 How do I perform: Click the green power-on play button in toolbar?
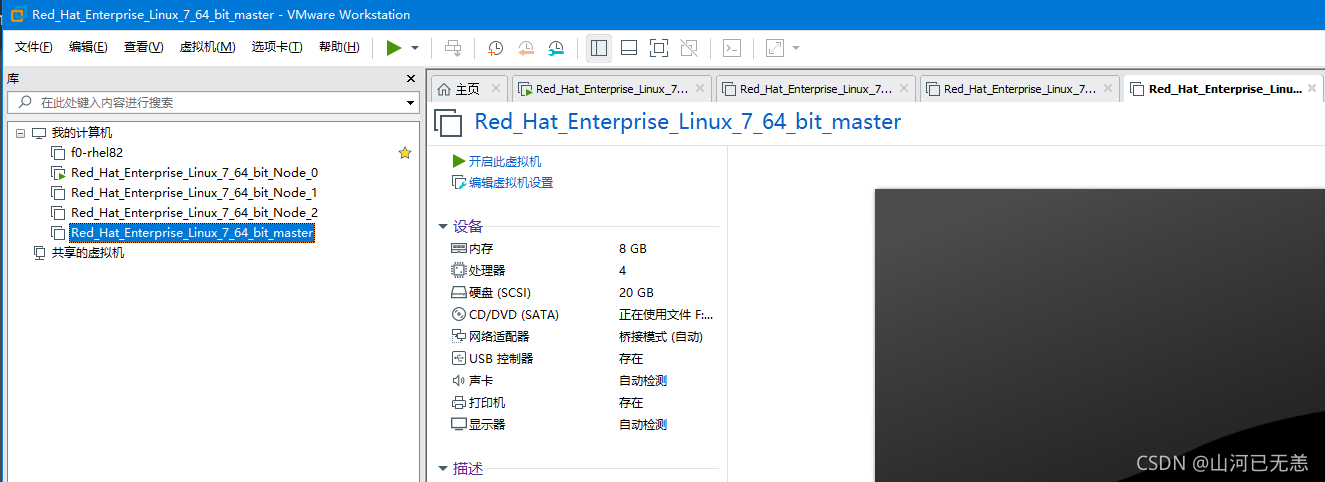click(x=394, y=47)
